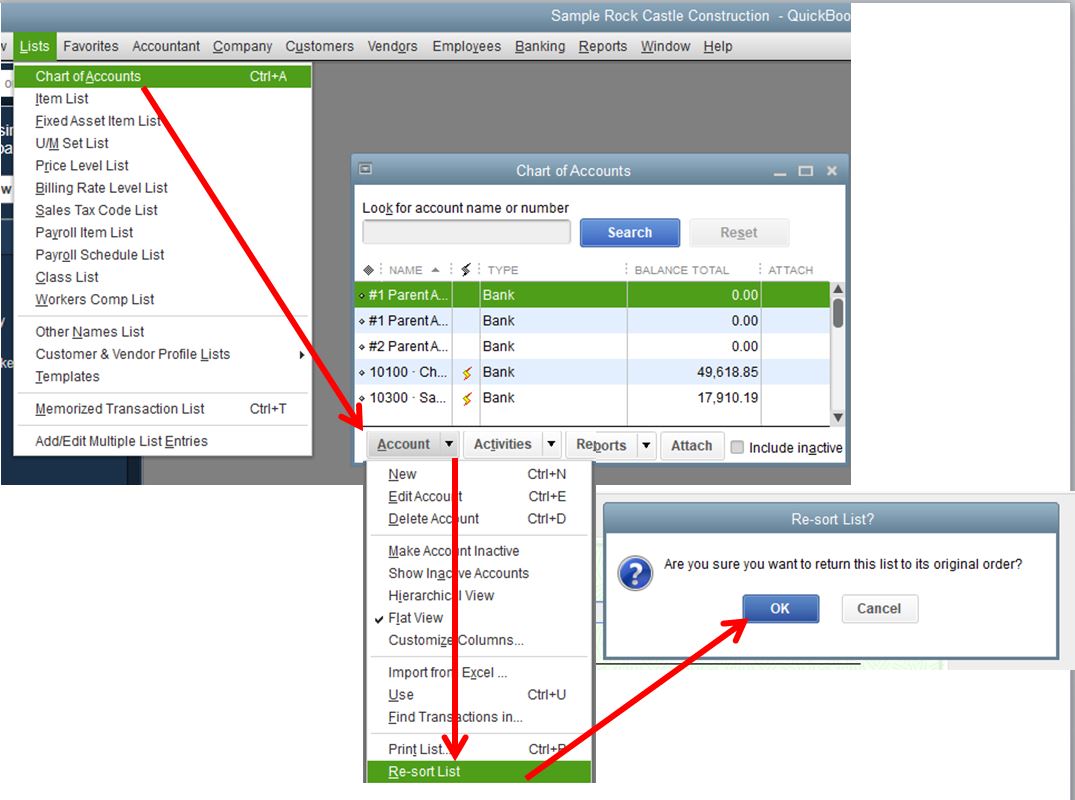Click lightning bolt icon on 10300 row

467,398
